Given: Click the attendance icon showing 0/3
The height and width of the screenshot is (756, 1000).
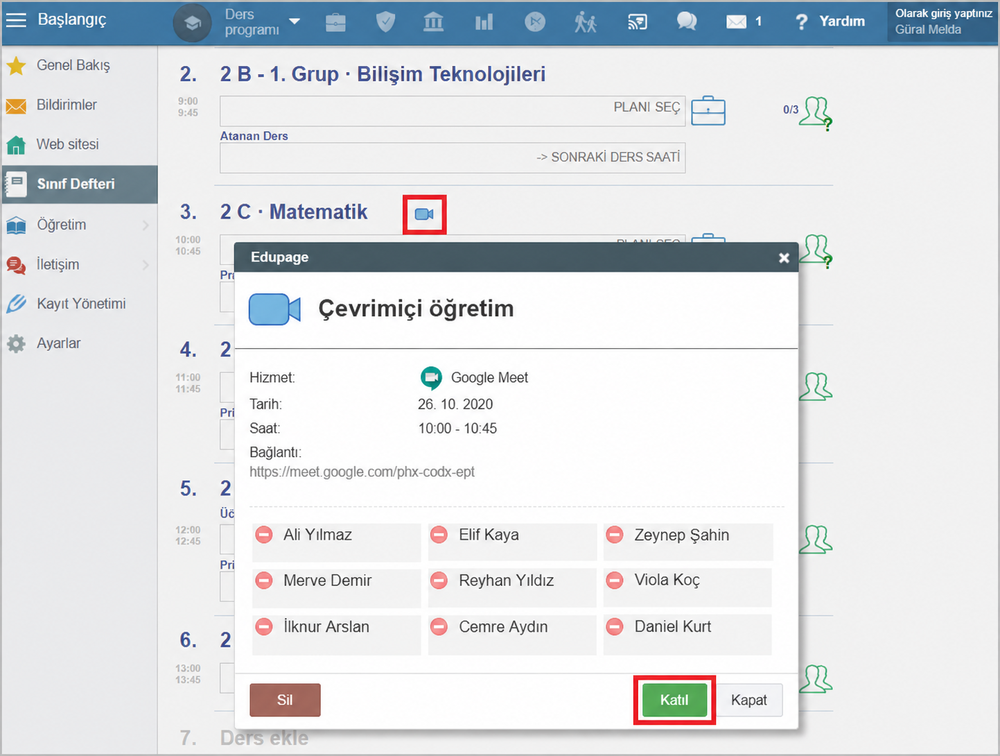Looking at the screenshot, I should coord(816,114).
